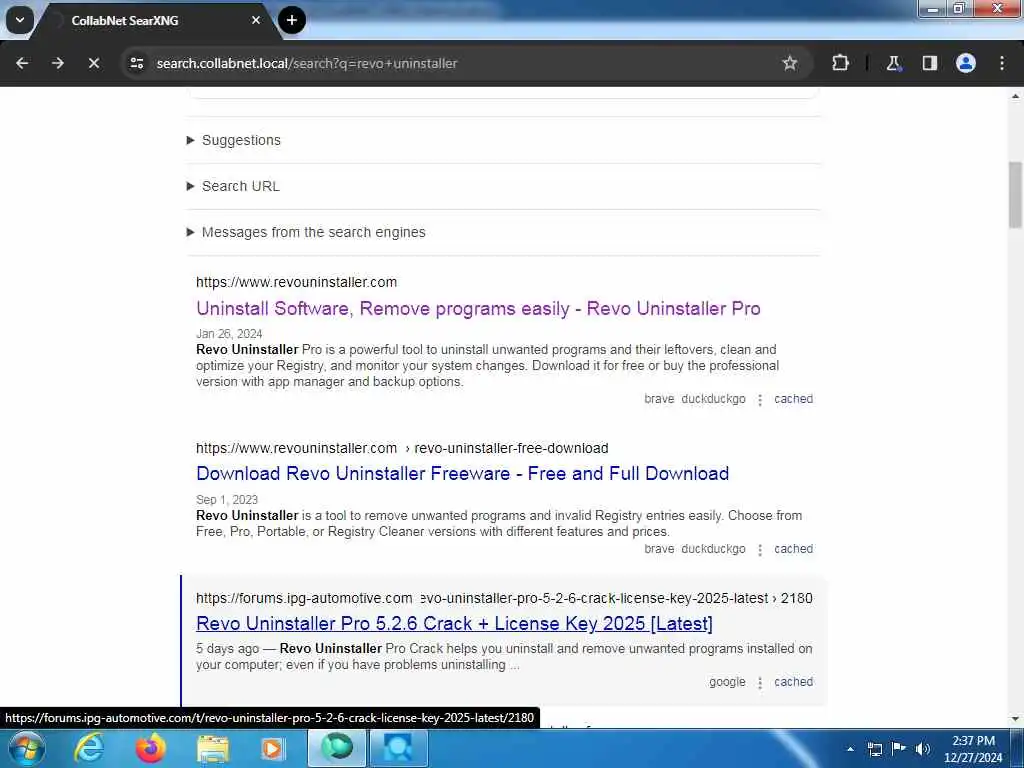Open Uninstall Software Revo Uninstaller Pro result
This screenshot has width=1024, height=768.
click(478, 308)
